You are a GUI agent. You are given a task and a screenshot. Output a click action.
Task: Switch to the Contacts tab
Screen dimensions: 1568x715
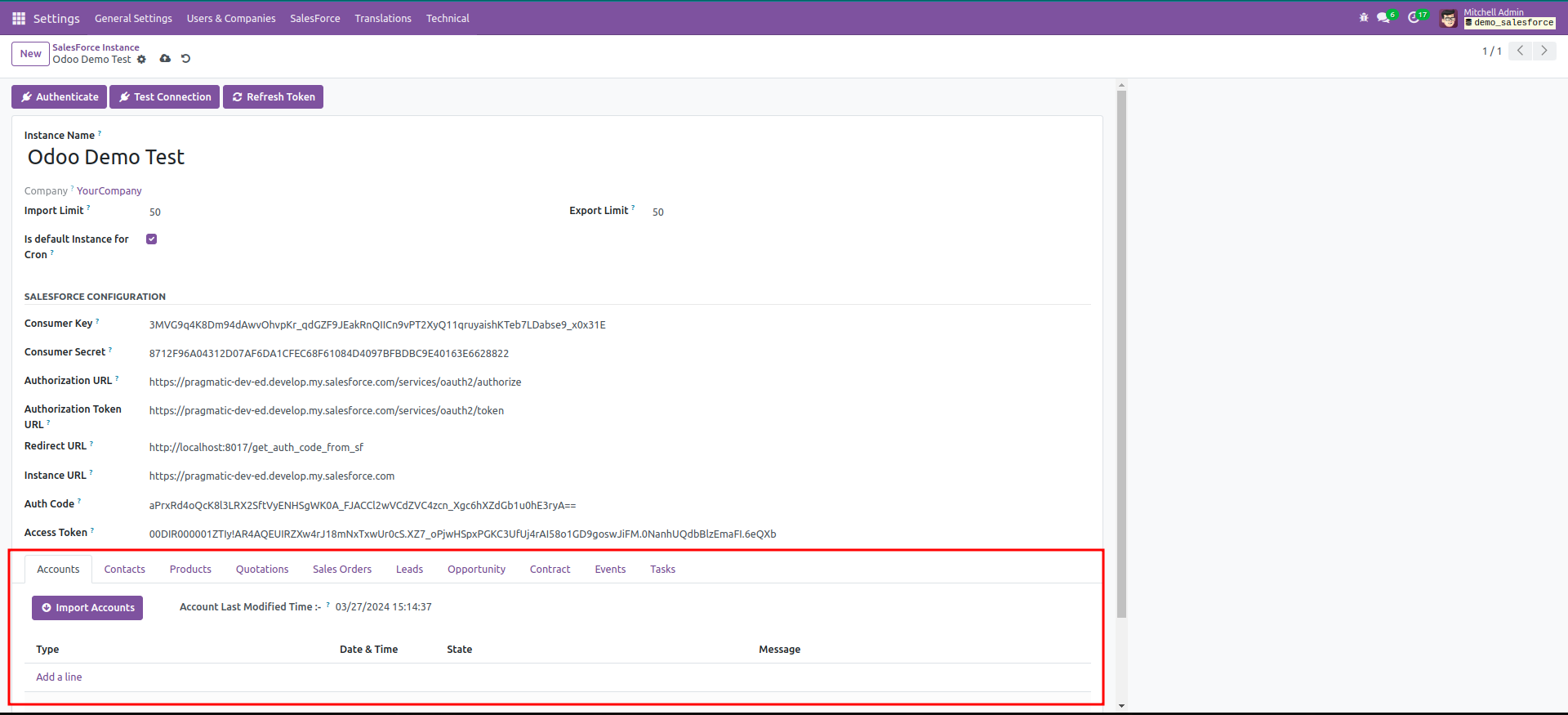coord(125,570)
